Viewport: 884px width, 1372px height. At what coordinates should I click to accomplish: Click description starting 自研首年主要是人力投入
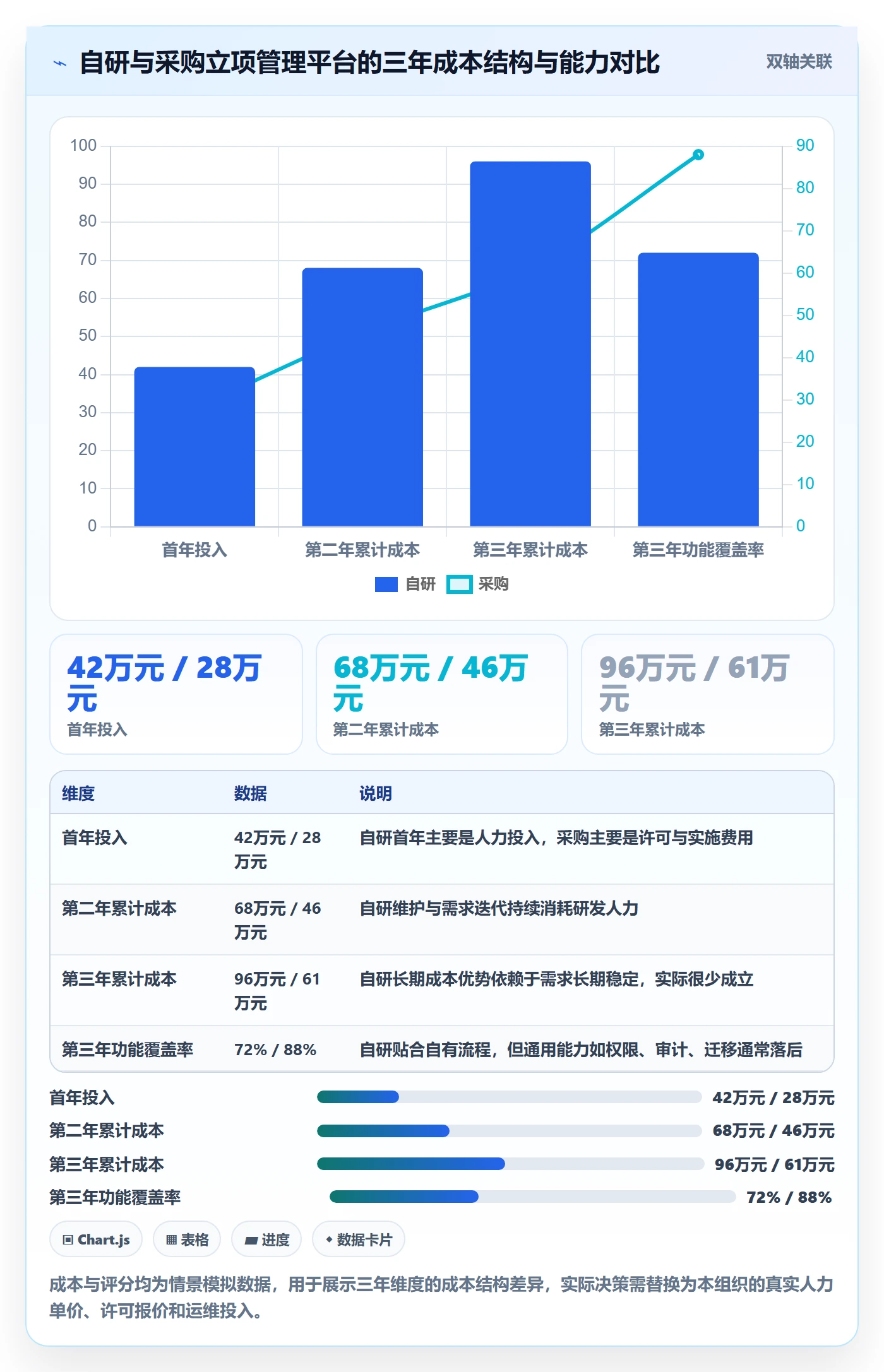[x=556, y=837]
